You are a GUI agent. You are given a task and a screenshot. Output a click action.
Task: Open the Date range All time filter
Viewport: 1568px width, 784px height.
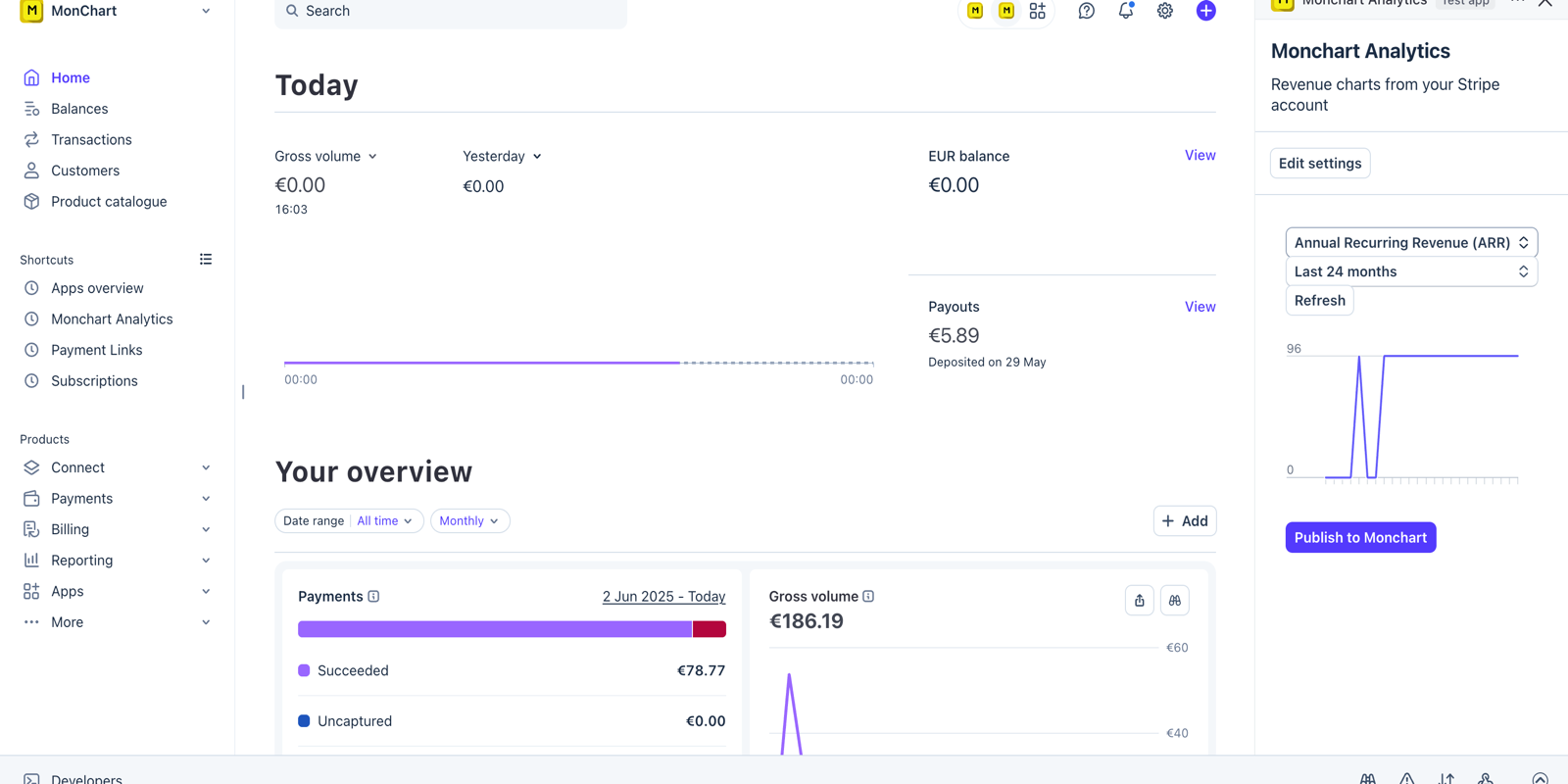tap(349, 521)
